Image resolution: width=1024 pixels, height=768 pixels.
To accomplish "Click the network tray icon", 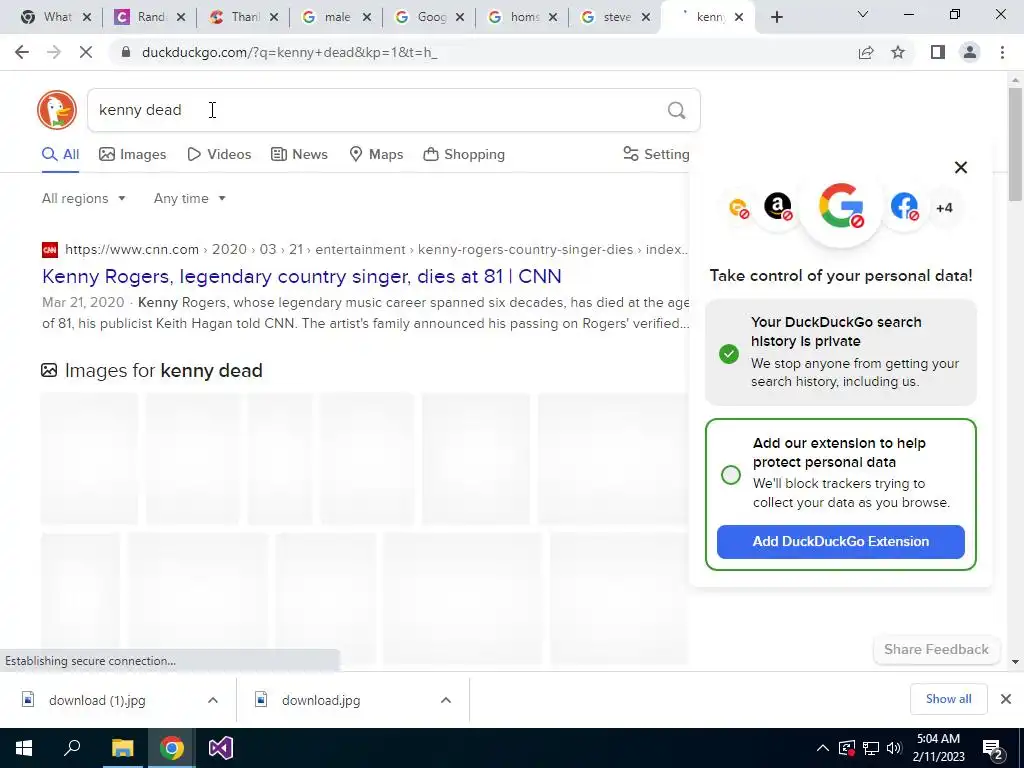I will [x=871, y=748].
